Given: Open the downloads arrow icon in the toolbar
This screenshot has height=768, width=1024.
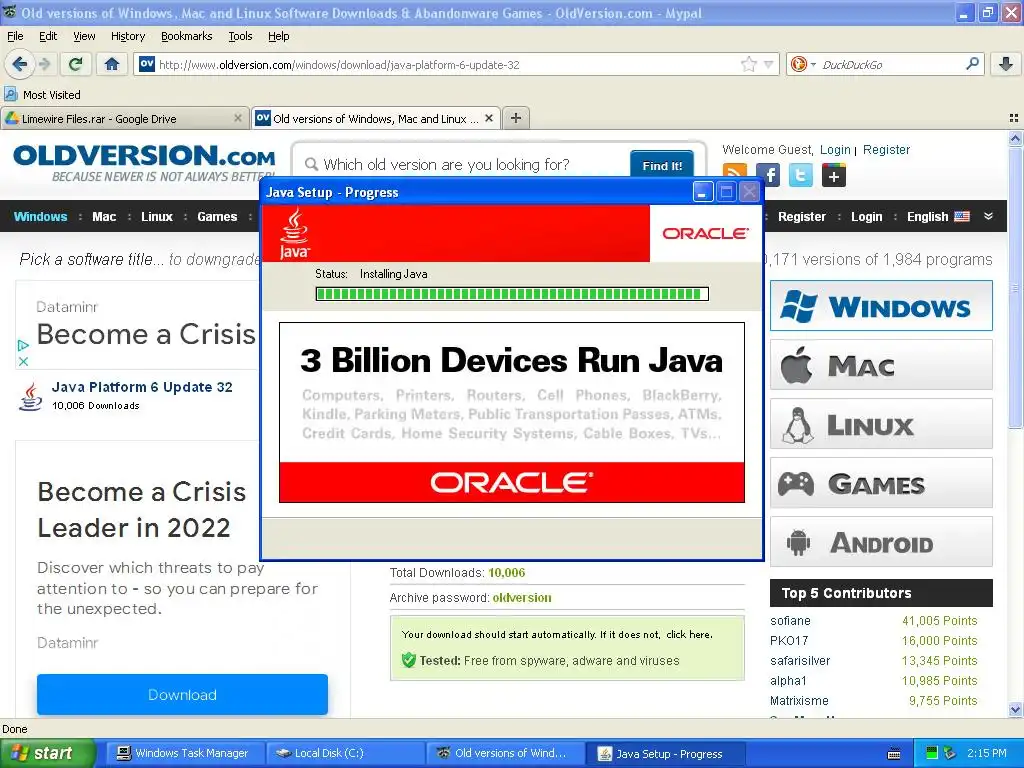Looking at the screenshot, I should point(1006,64).
